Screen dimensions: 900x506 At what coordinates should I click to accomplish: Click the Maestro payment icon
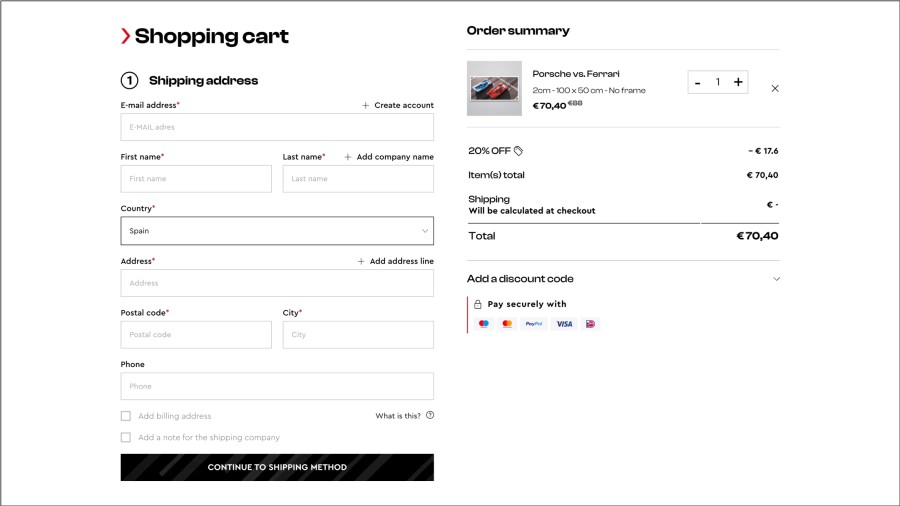(484, 324)
